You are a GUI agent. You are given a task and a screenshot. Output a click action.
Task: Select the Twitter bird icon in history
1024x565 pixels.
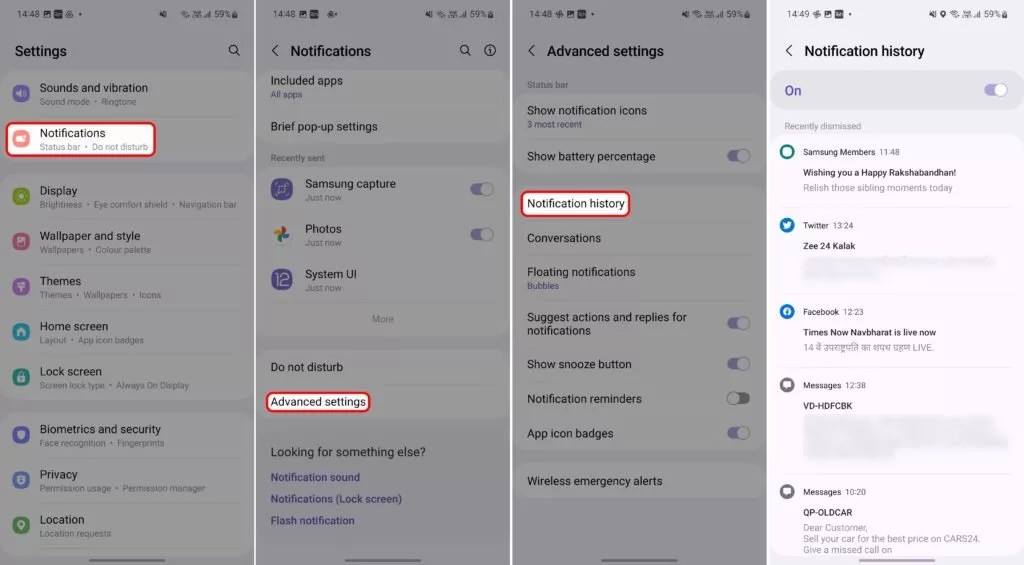tap(787, 225)
